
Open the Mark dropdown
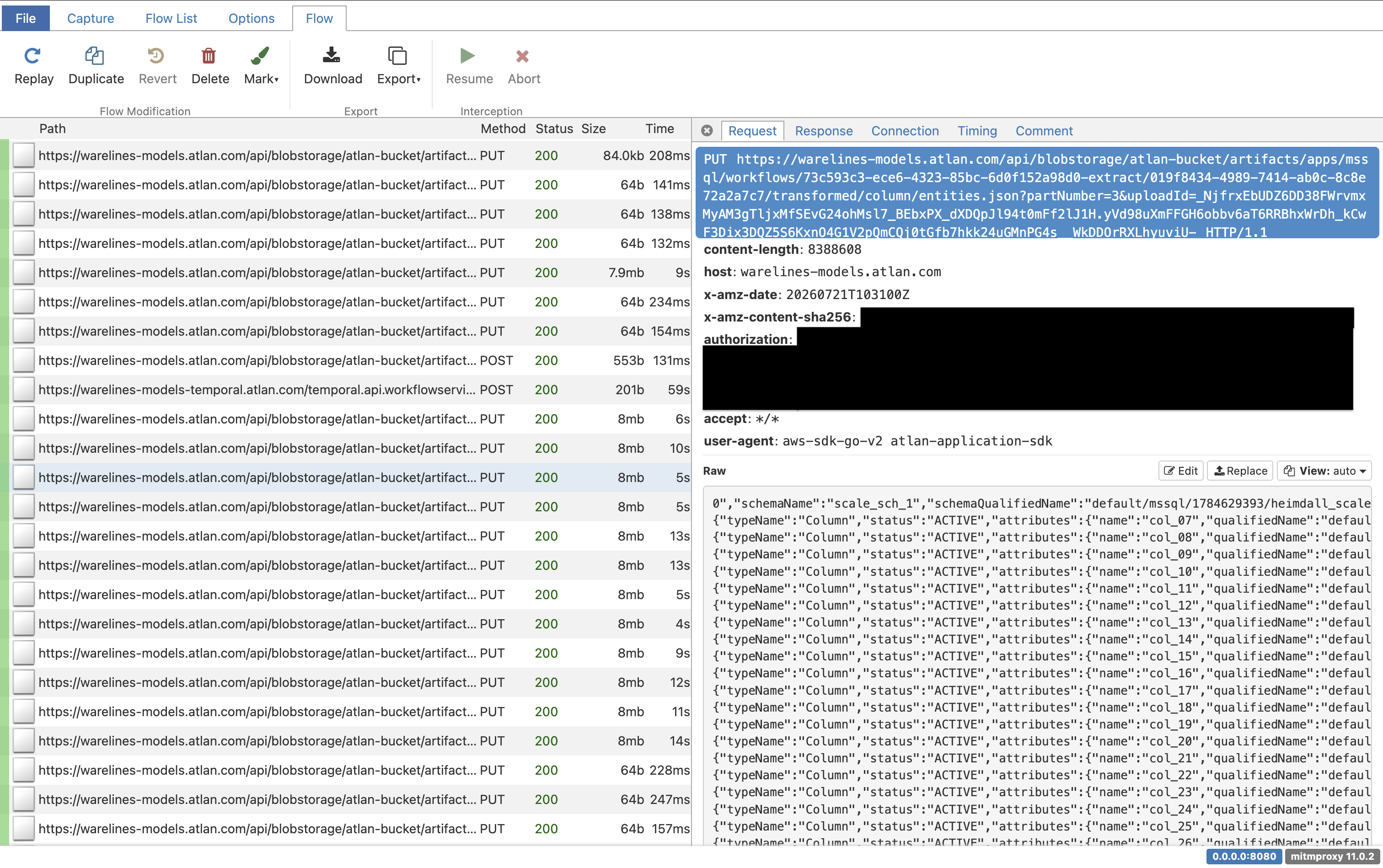[x=261, y=67]
